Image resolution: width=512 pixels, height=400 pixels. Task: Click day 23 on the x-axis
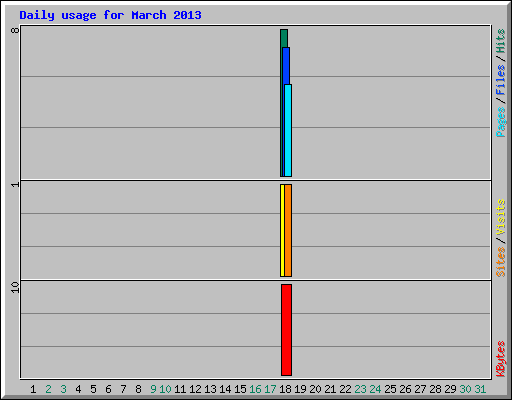[360, 389]
